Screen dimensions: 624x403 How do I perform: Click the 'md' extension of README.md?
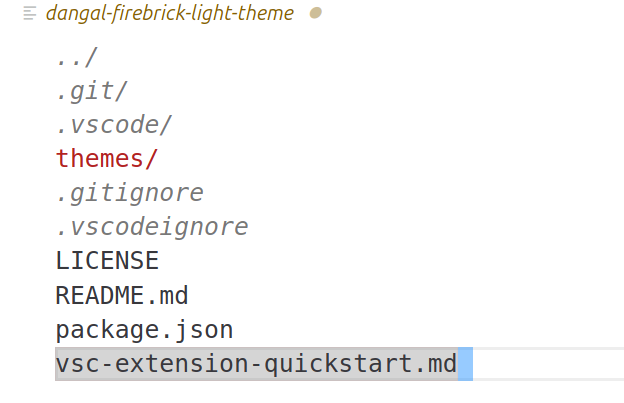174,296
